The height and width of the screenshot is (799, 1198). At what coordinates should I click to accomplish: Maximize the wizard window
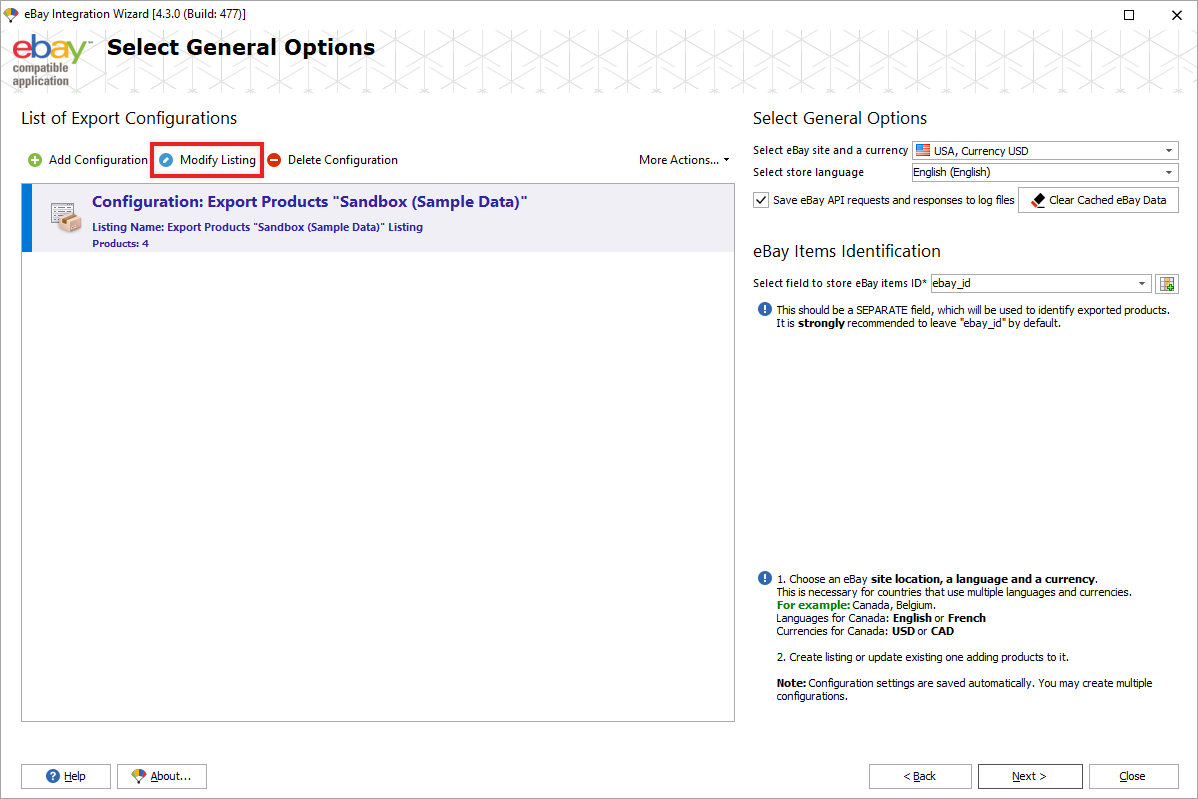coord(1128,15)
